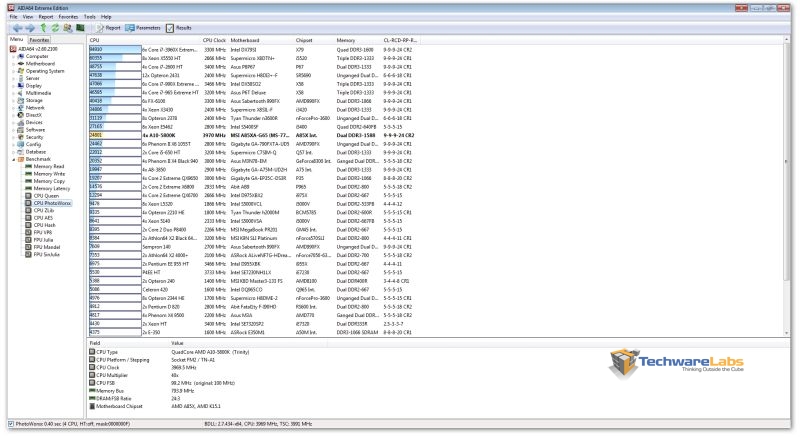Expand the Database tree node
Viewport: 800px width, 437px height.
click(x=14, y=152)
